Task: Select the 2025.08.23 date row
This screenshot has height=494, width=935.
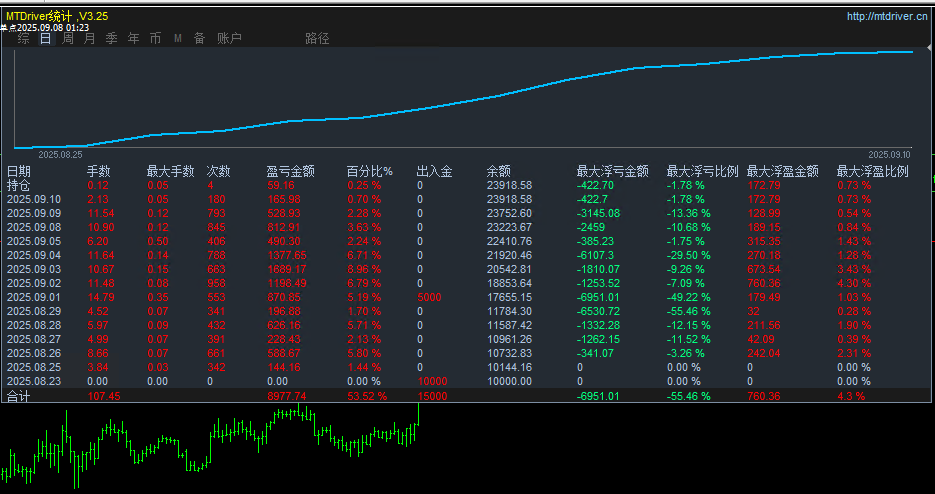Action: (x=33, y=381)
